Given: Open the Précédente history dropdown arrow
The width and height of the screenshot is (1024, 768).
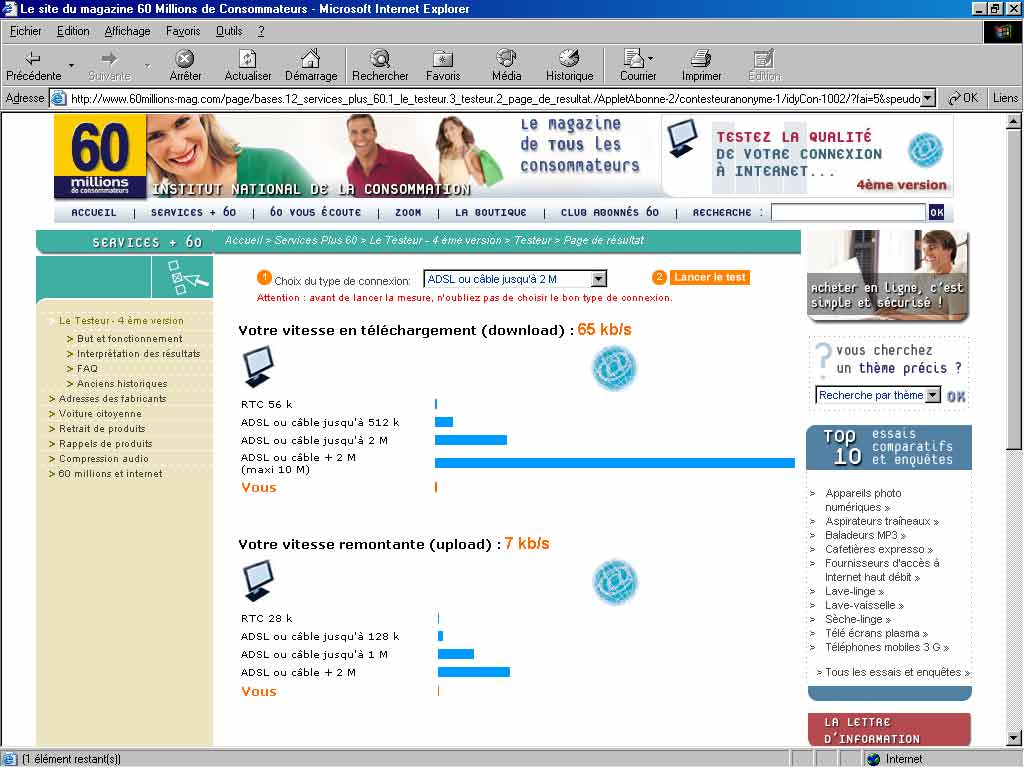Looking at the screenshot, I should [71, 65].
